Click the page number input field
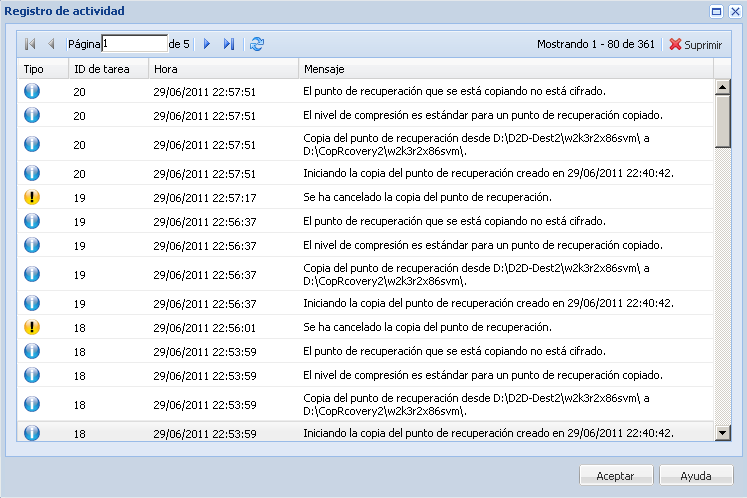The height and width of the screenshot is (498, 747). (135, 44)
